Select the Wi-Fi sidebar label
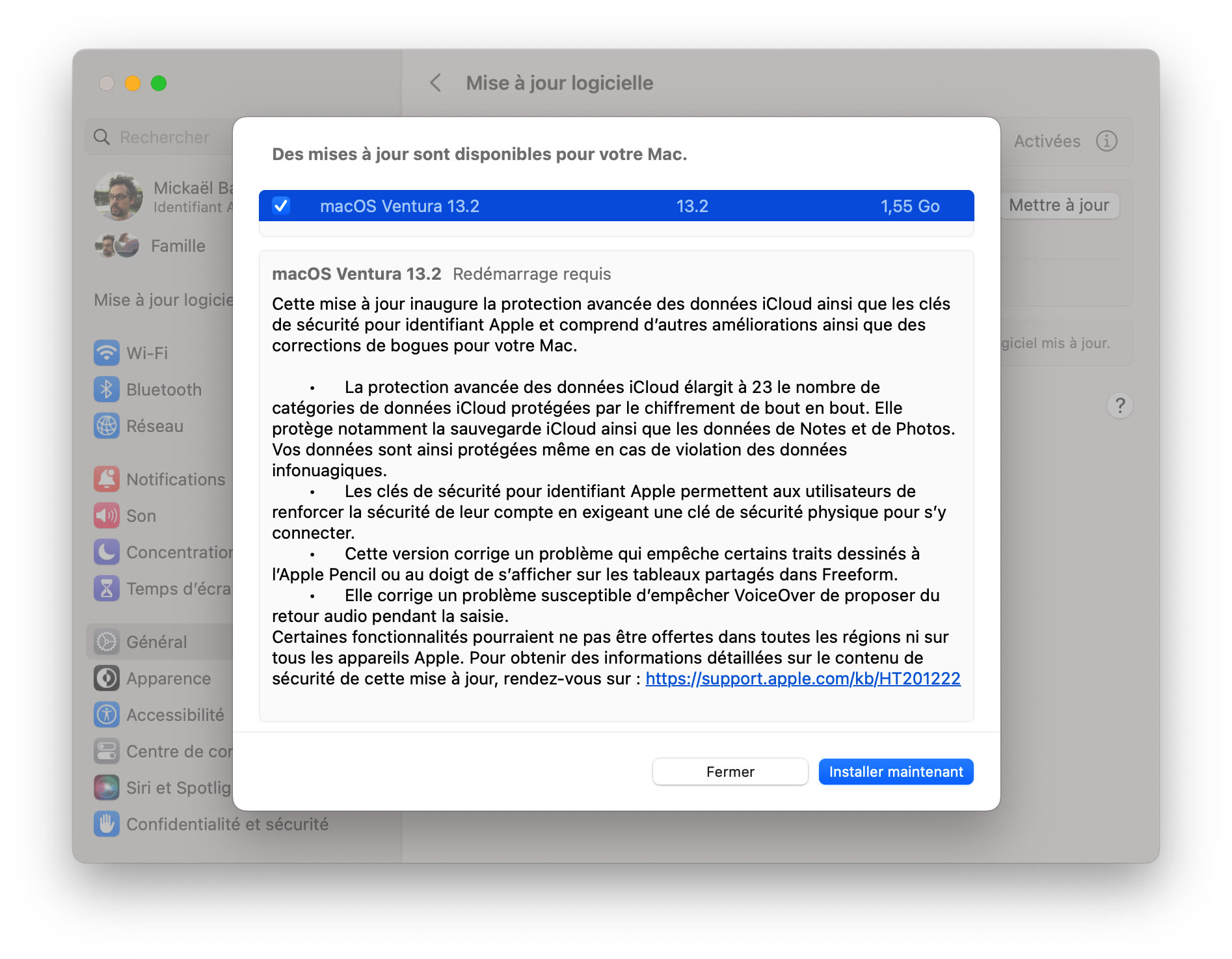Image resolution: width=1232 pixels, height=959 pixels. pos(147,353)
